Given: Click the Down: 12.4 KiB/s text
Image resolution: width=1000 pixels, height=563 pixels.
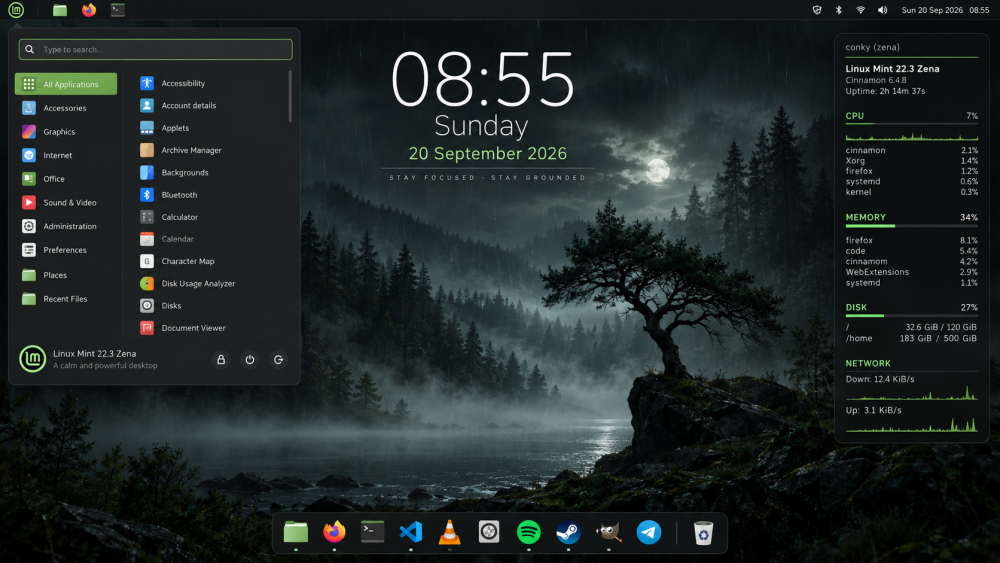Looking at the screenshot, I should pyautogui.click(x=880, y=379).
